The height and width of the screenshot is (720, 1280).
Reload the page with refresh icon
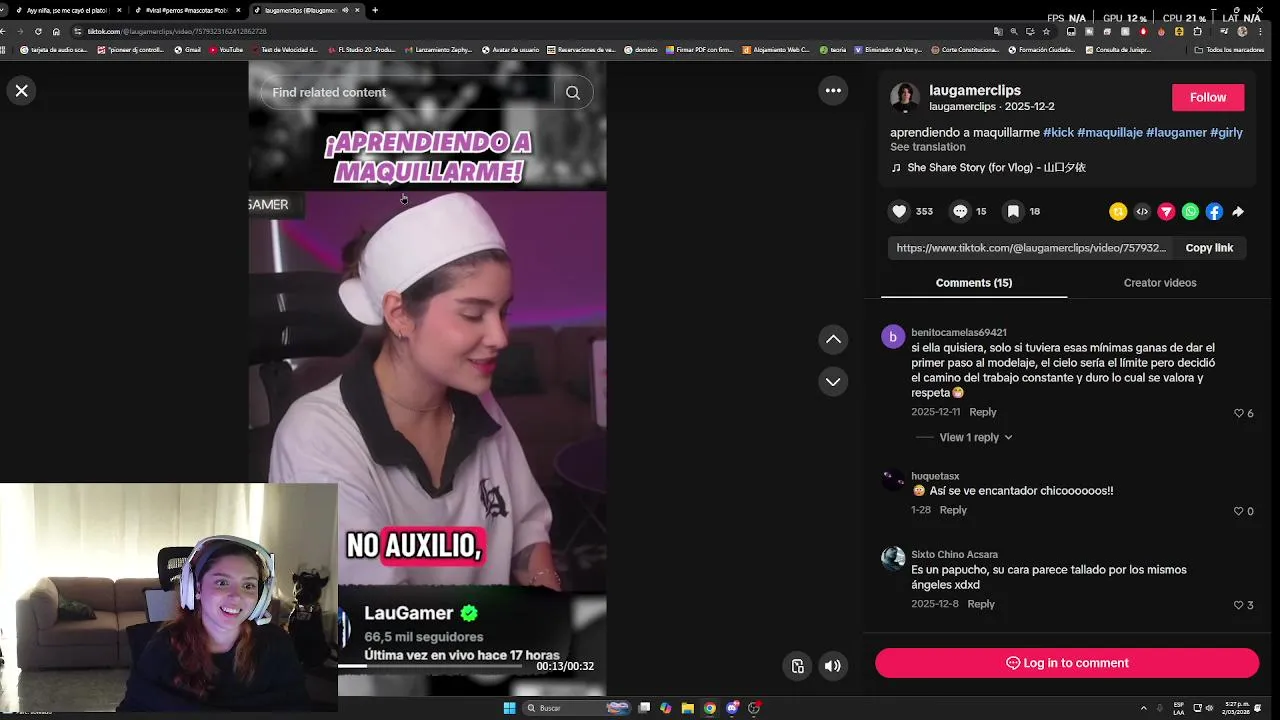coord(38,31)
